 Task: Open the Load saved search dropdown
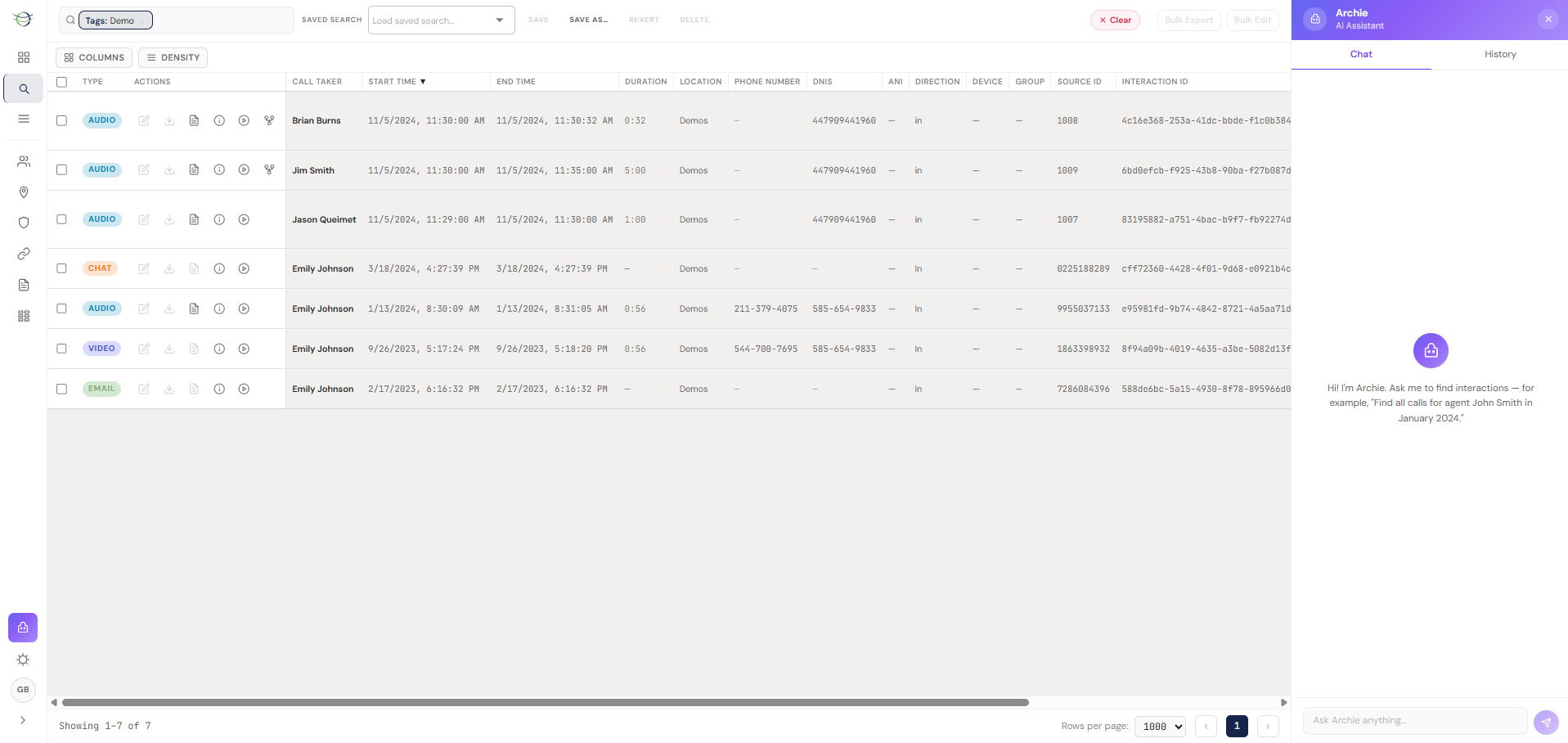(x=442, y=20)
